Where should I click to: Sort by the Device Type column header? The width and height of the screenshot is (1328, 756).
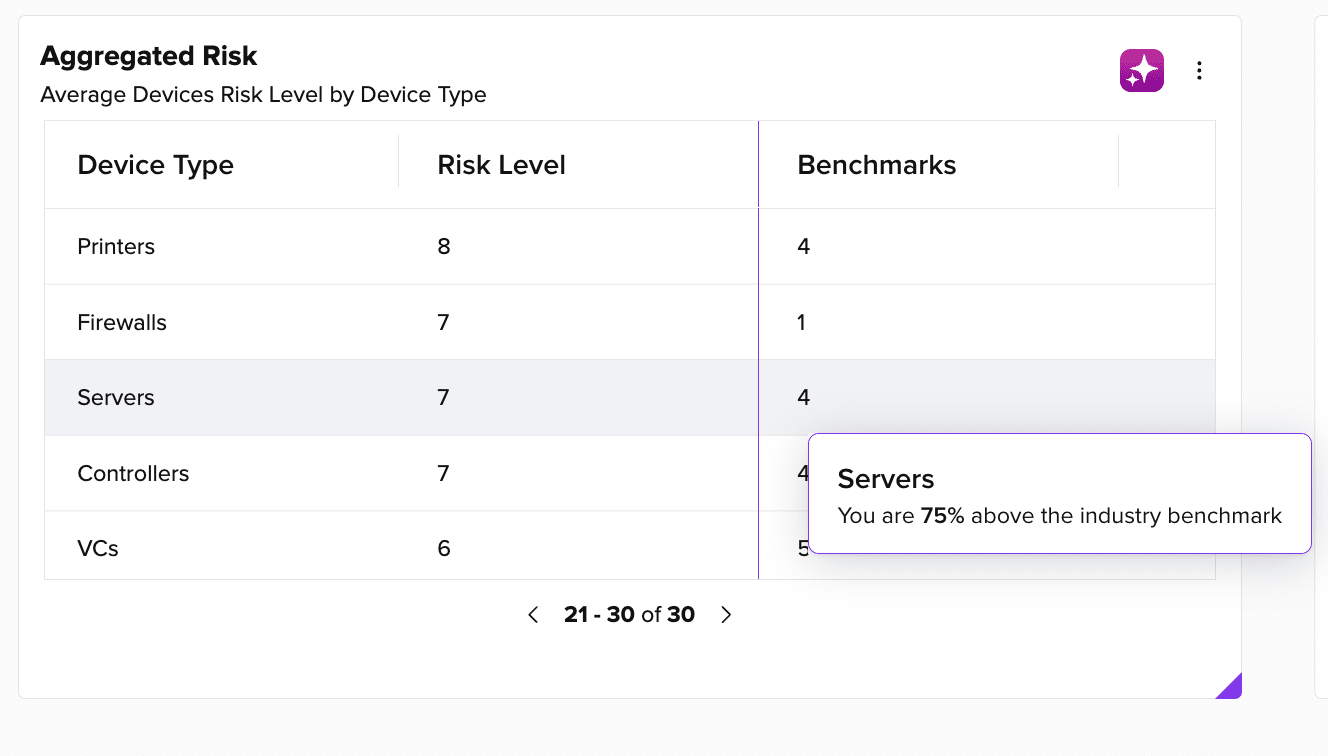tap(155, 165)
